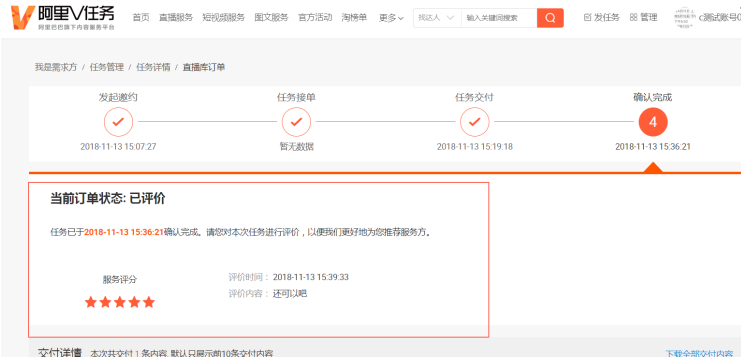Viewport: 741px width, 362px height.
Task: Open 官方活动 menu item
Action: [x=315, y=17]
